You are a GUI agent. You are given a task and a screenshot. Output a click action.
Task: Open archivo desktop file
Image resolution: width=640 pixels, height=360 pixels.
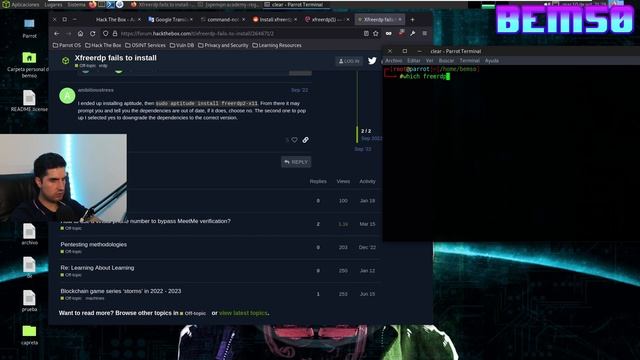click(x=29, y=234)
